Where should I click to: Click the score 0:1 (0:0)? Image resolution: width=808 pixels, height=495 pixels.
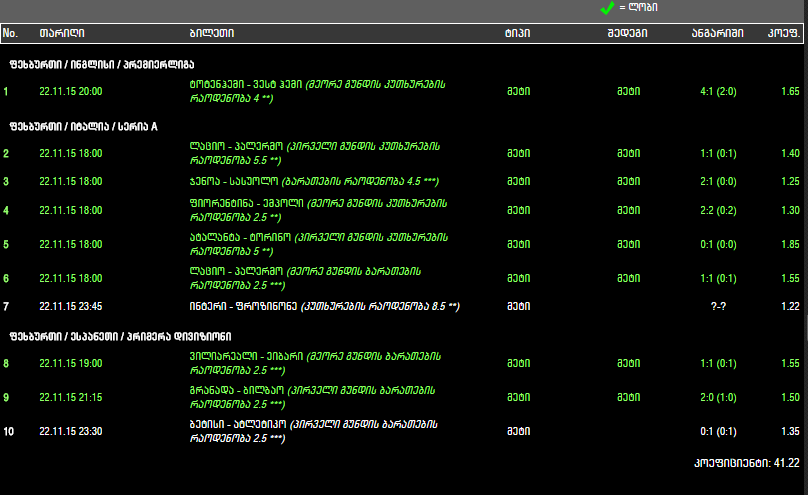tap(718, 245)
